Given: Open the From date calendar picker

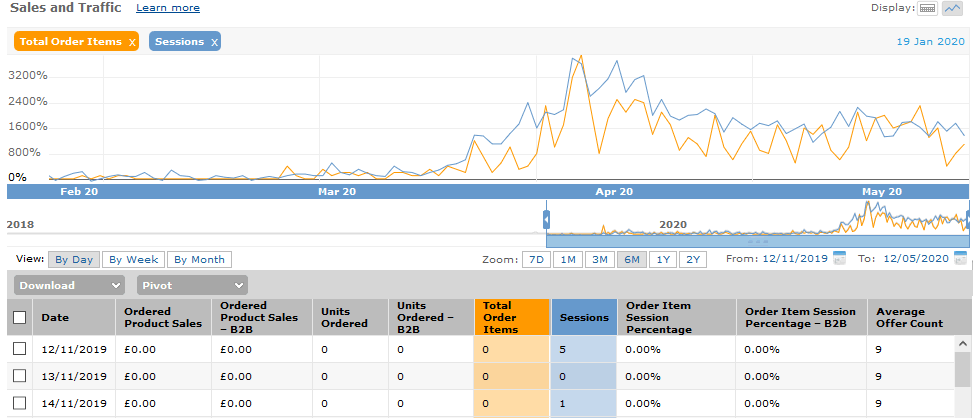Looking at the screenshot, I should coord(839,259).
